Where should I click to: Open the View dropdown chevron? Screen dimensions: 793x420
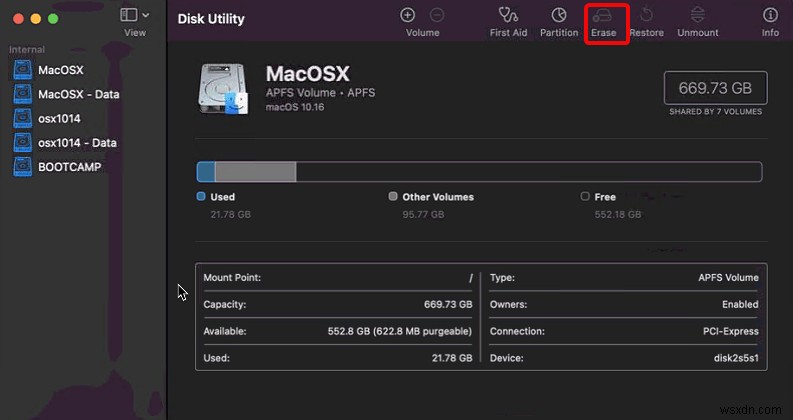click(x=146, y=15)
